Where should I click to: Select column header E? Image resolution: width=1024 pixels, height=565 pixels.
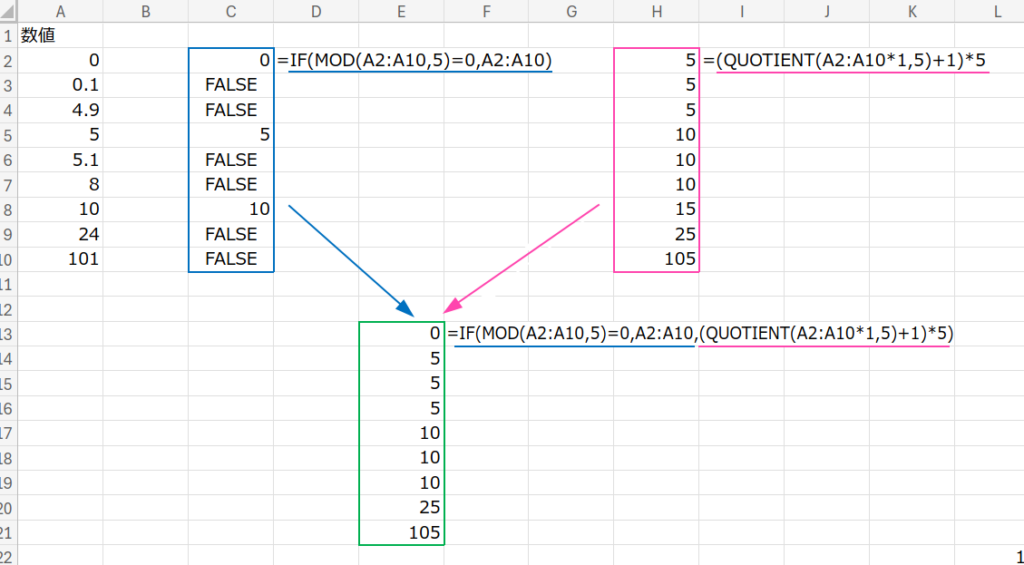coord(401,10)
